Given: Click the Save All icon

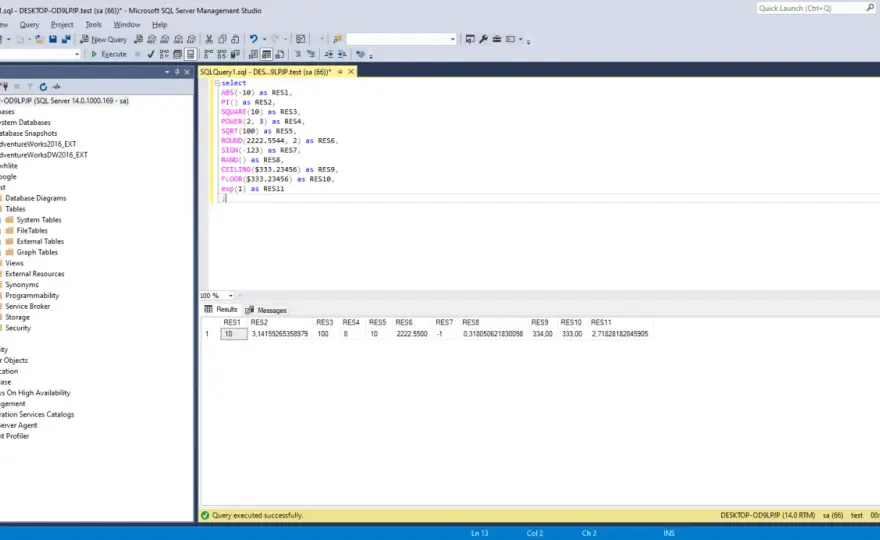Looking at the screenshot, I should [x=66, y=39].
